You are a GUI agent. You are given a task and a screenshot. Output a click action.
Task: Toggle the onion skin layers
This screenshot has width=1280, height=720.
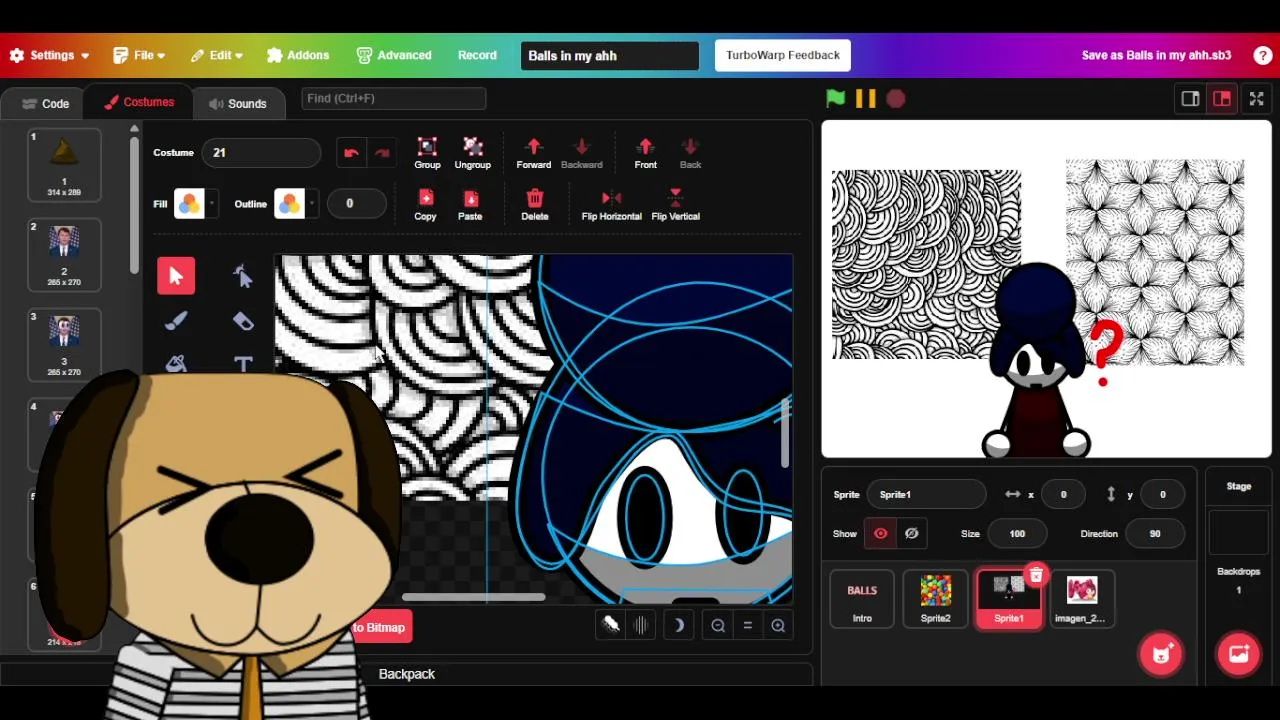pyautogui.click(x=611, y=625)
